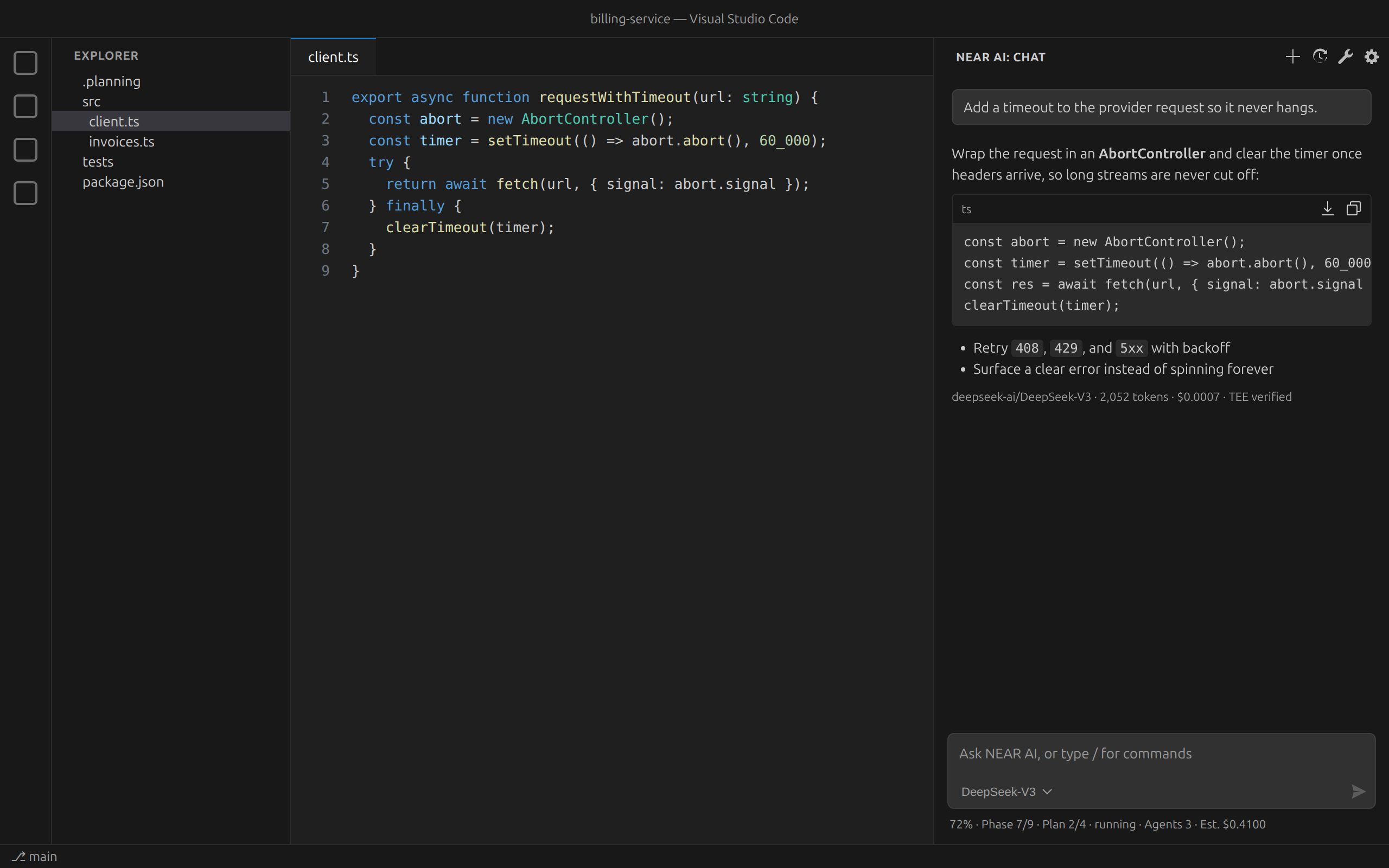1389x868 pixels.
Task: Click the fetch call on editor line 5
Action: [x=517, y=184]
